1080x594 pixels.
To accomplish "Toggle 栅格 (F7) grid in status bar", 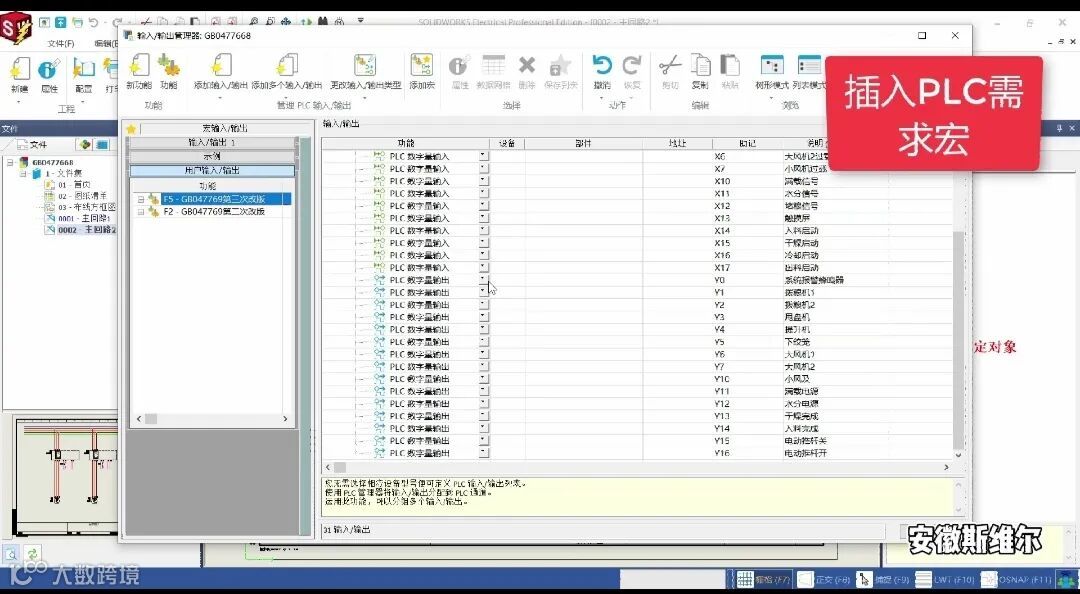I will pyautogui.click(x=763, y=580).
